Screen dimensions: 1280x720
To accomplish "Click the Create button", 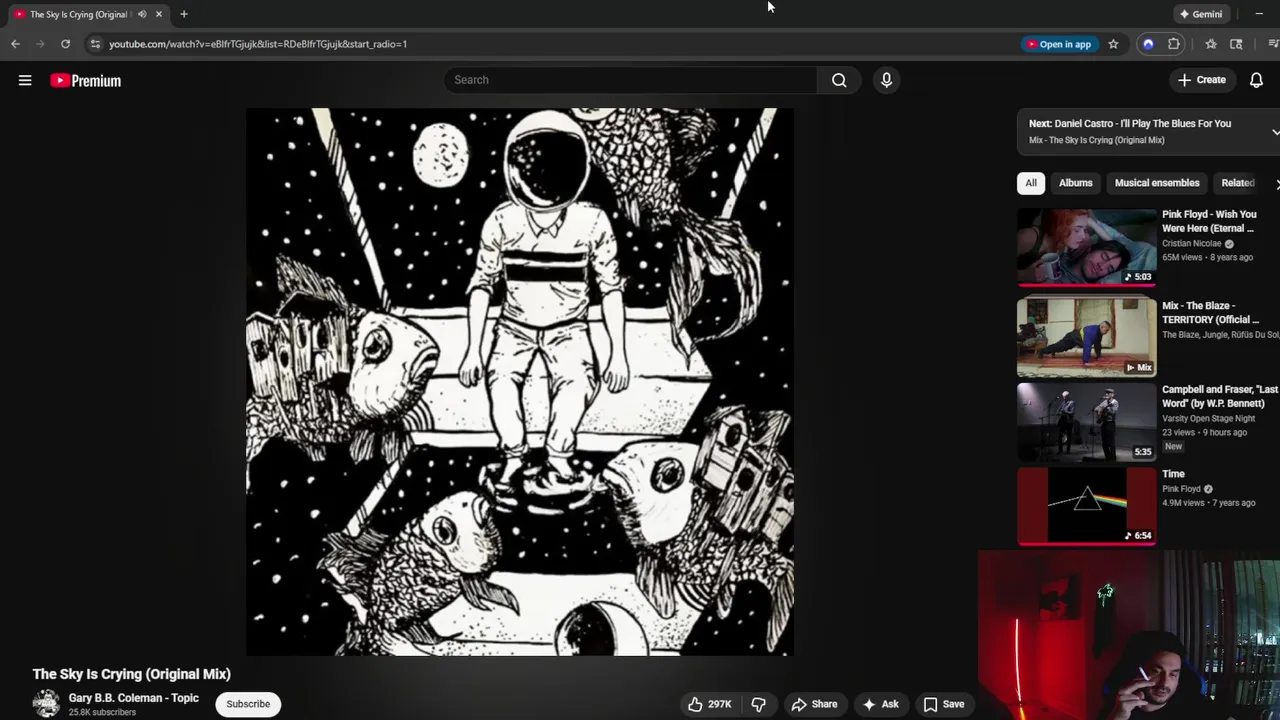I will (x=1201, y=80).
